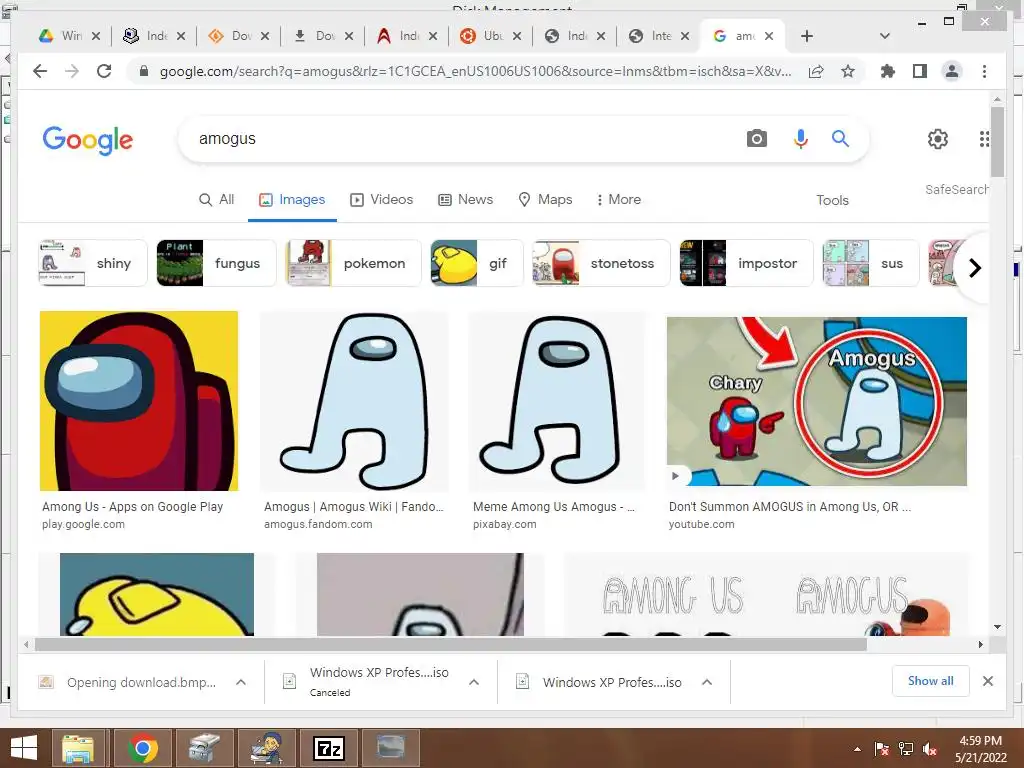Viewport: 1024px width, 768px height.
Task: Close the active Google amogus tab
Action: [x=769, y=36]
